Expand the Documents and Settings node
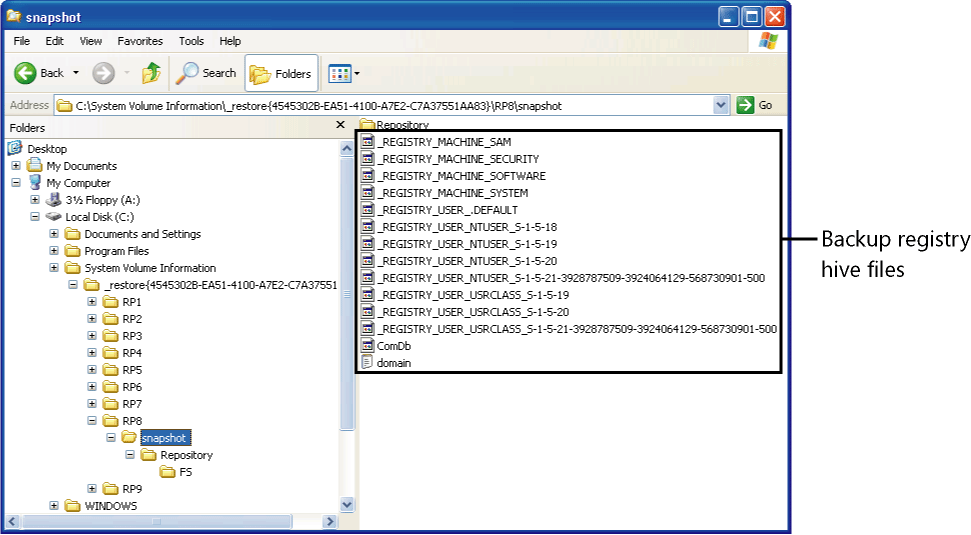Viewport: 971px width, 535px height. pyautogui.click(x=54, y=234)
